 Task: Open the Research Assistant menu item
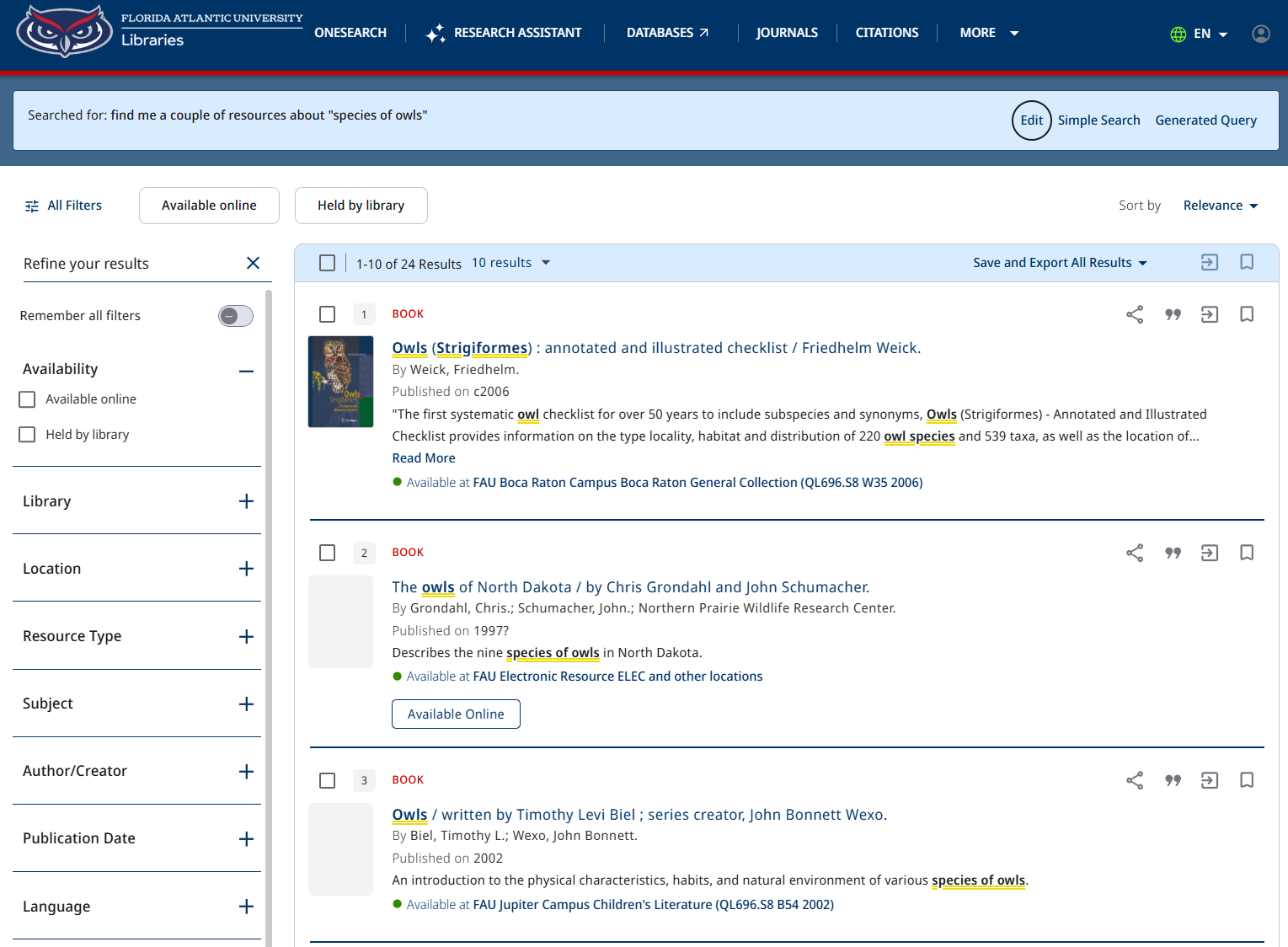(504, 33)
